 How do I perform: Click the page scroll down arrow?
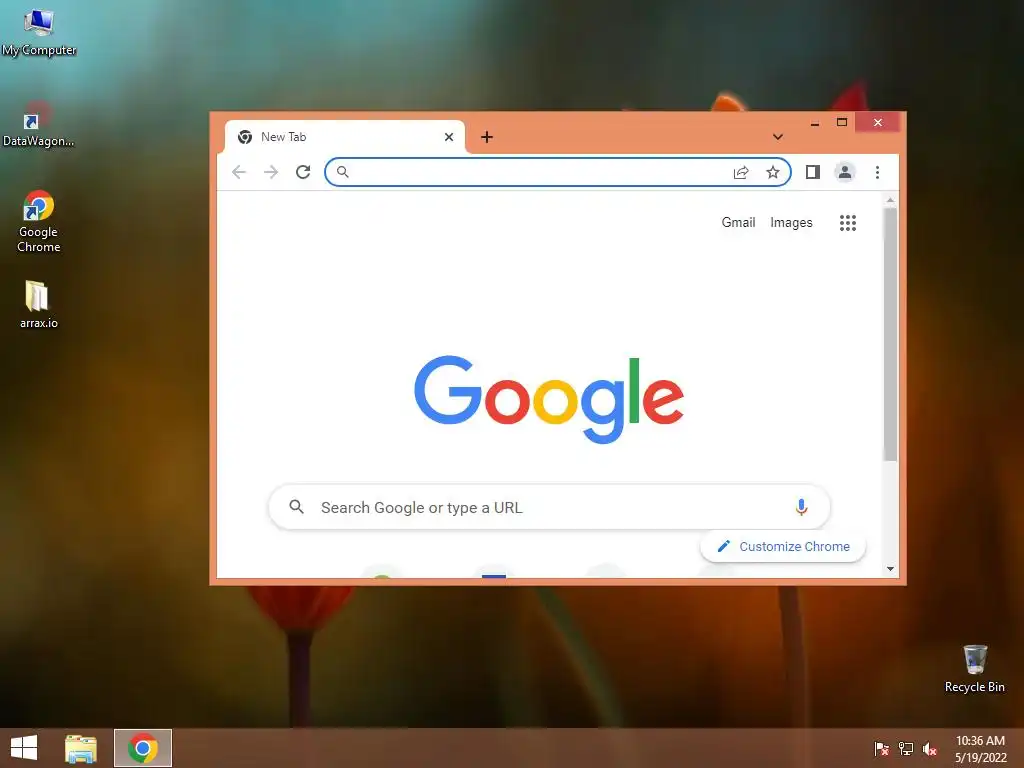point(890,569)
